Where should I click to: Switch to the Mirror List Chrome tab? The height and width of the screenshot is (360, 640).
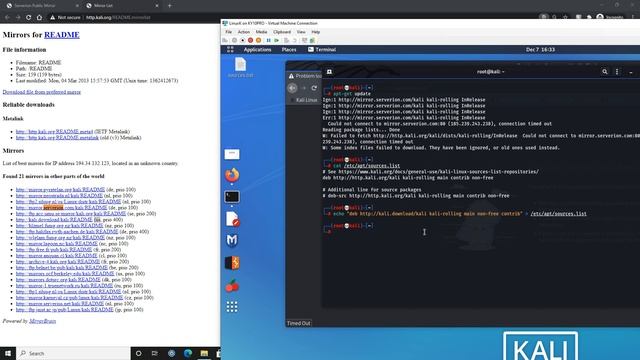(122, 6)
